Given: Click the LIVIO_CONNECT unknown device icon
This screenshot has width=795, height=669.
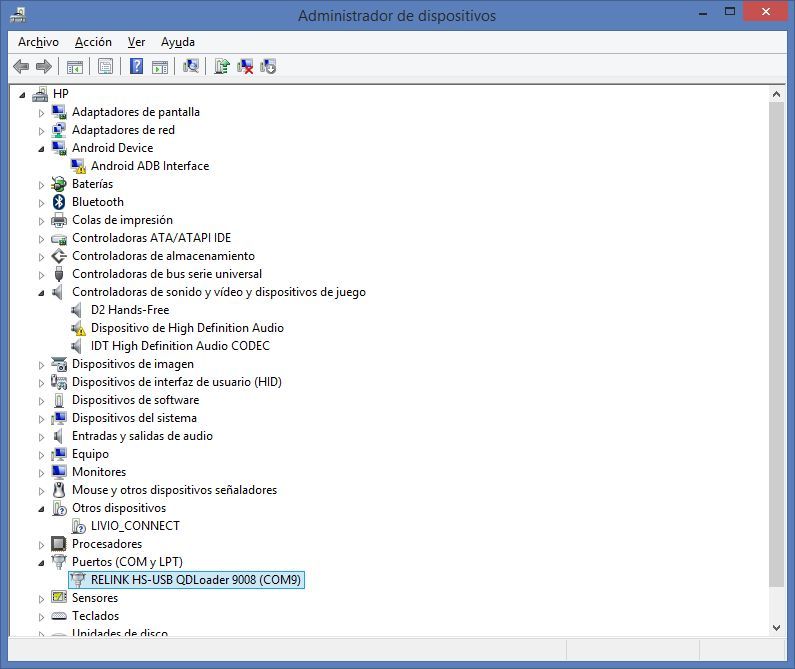Looking at the screenshot, I should click(78, 526).
